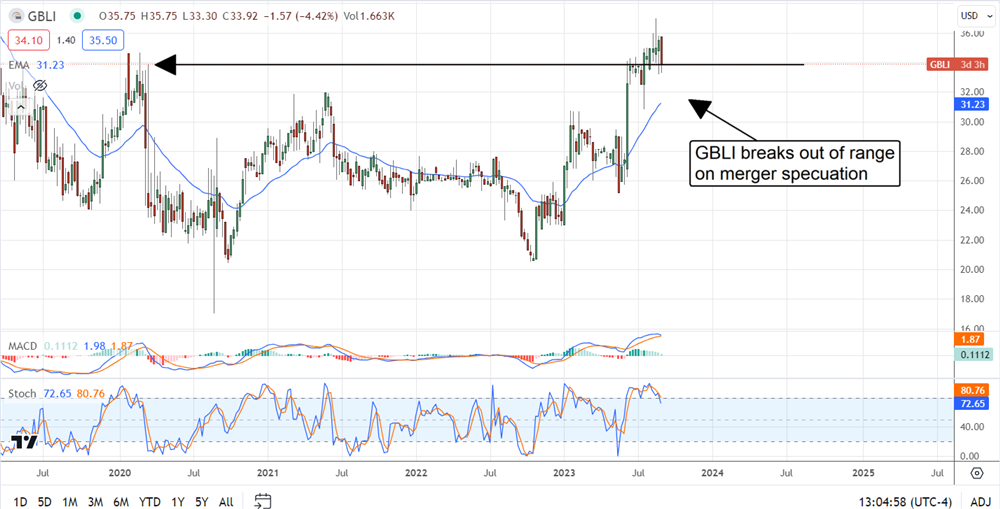Screen dimensions: 1000x509
Task: Choose the All time range
Action: pos(226,500)
